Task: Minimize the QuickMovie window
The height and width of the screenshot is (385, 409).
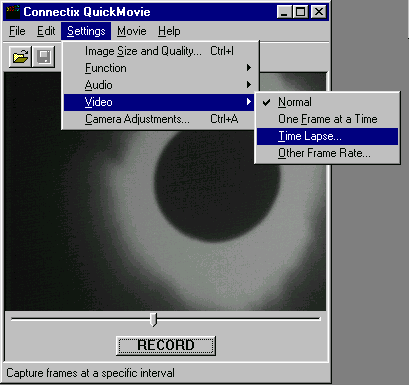Action: (284, 12)
